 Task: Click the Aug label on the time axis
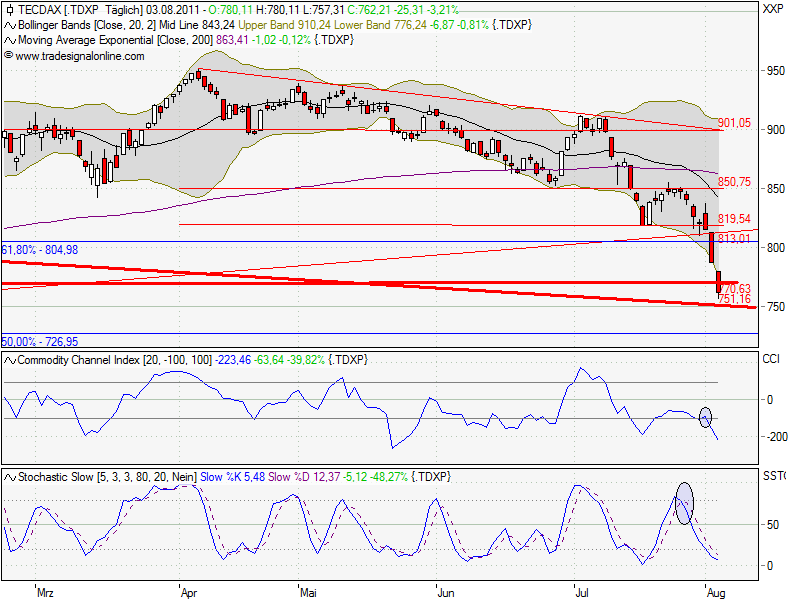click(718, 592)
